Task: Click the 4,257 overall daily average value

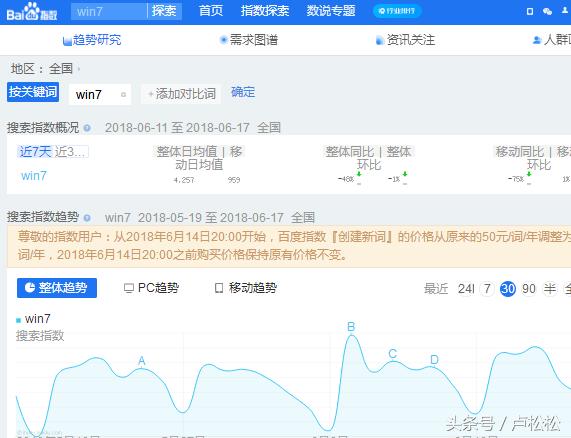Action: coord(184,180)
